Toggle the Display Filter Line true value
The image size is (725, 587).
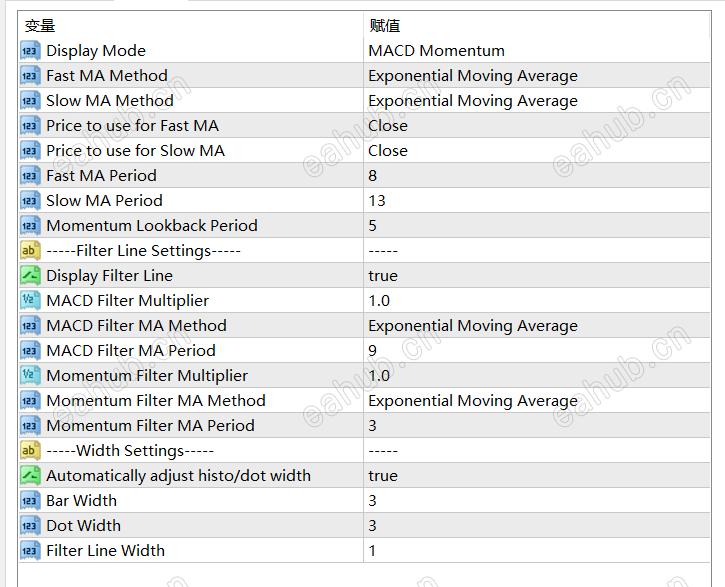383,276
